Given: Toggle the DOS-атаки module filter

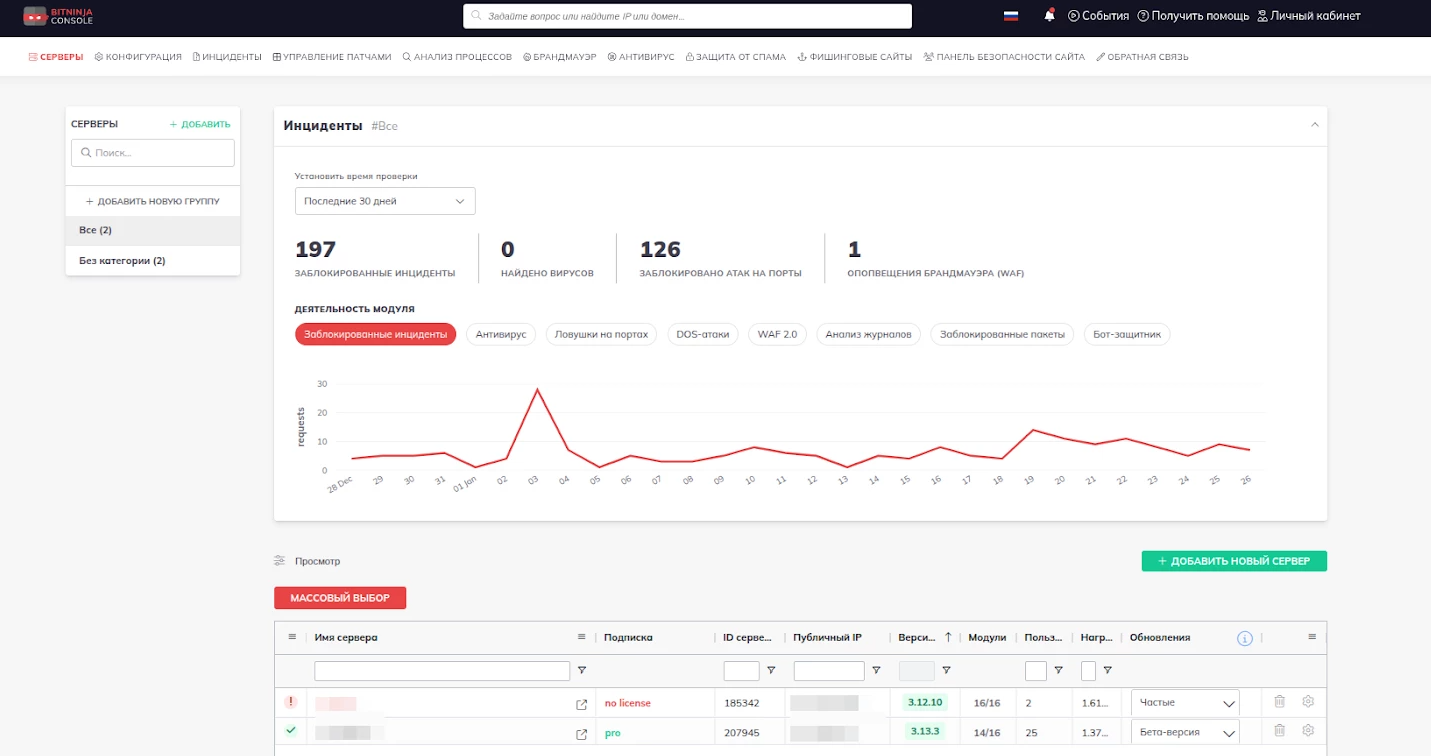Looking at the screenshot, I should [x=703, y=334].
